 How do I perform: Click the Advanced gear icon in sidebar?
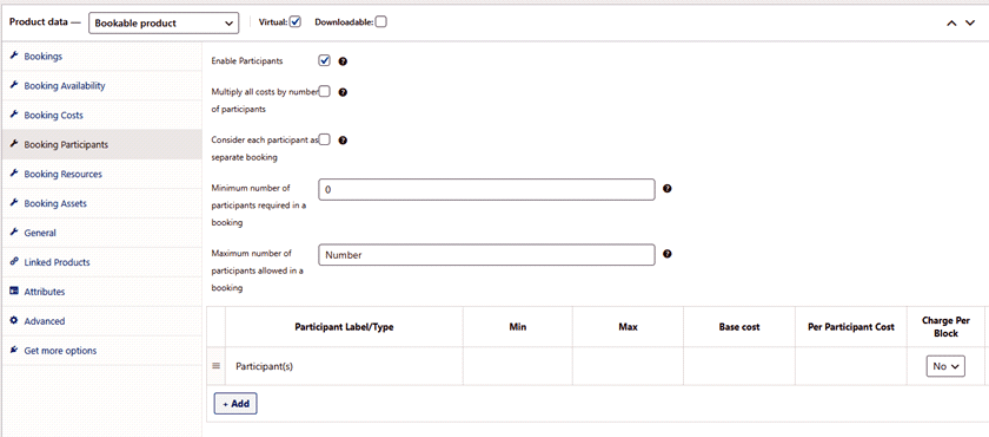14,321
